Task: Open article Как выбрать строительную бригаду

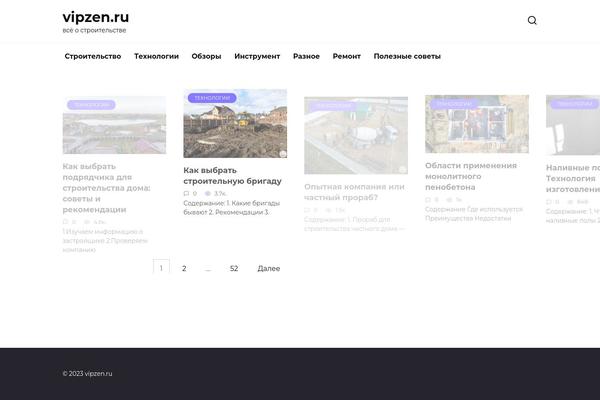Action: 232,176
